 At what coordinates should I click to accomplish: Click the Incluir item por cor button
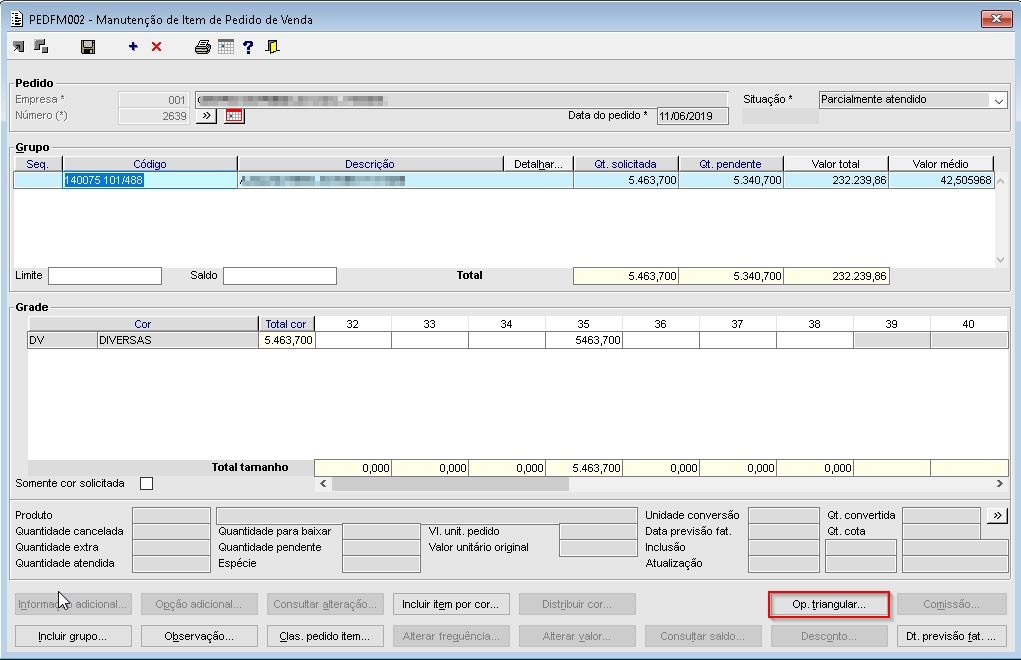coord(451,605)
